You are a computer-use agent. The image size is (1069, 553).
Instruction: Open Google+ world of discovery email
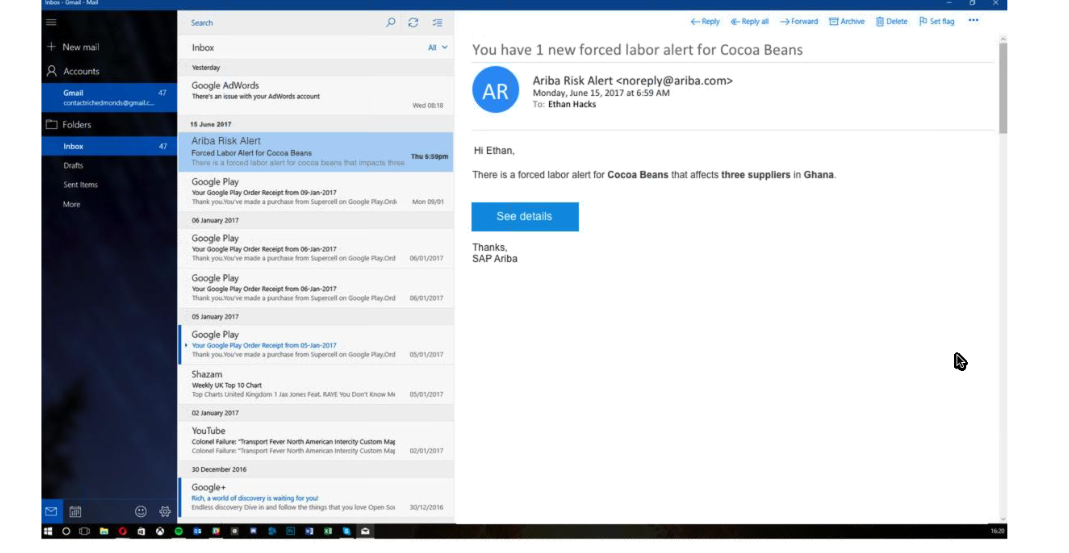316,497
